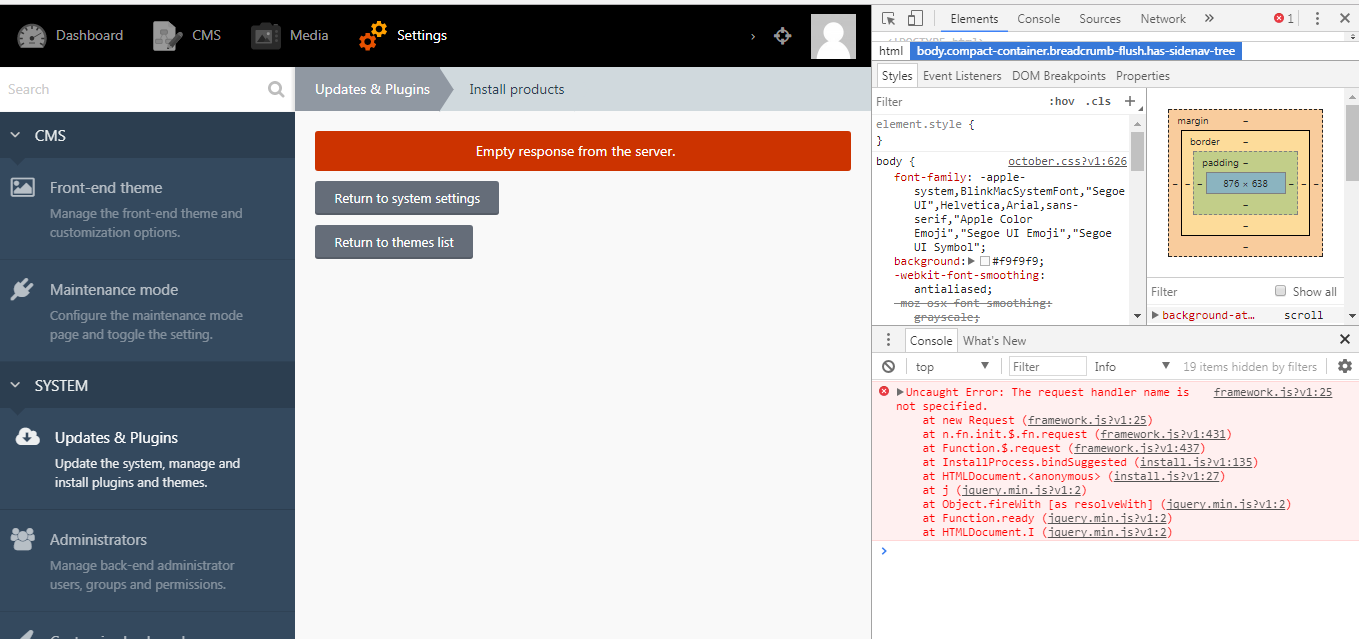The width and height of the screenshot is (1359, 639).
Task: Click the crosshair preview icon in header
Action: click(x=783, y=36)
